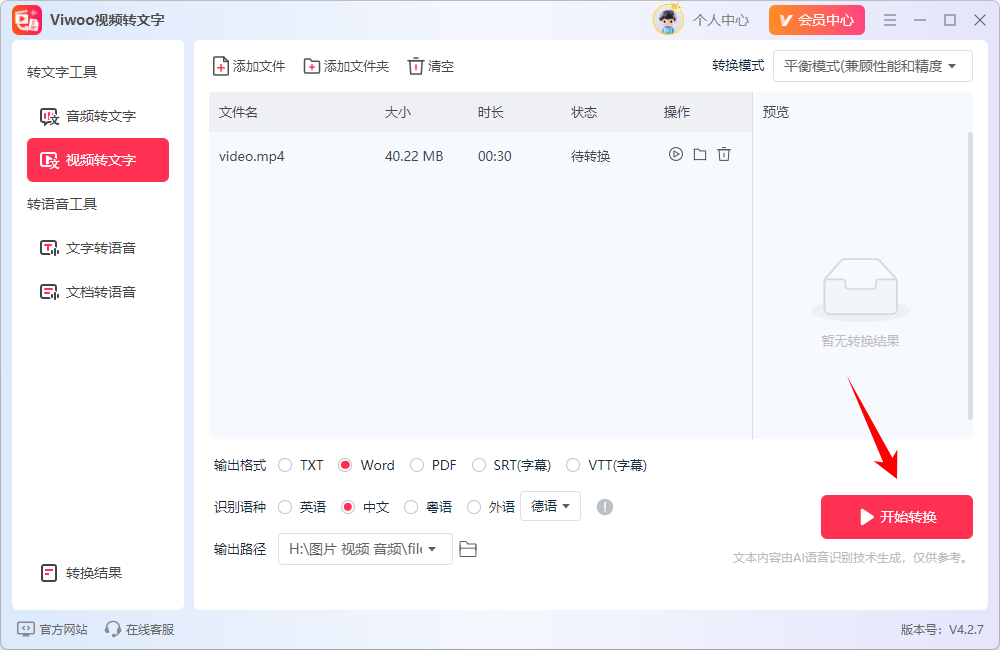Open 会员中心 membership button
Viewport: 1000px width, 650px height.
pyautogui.click(x=817, y=20)
